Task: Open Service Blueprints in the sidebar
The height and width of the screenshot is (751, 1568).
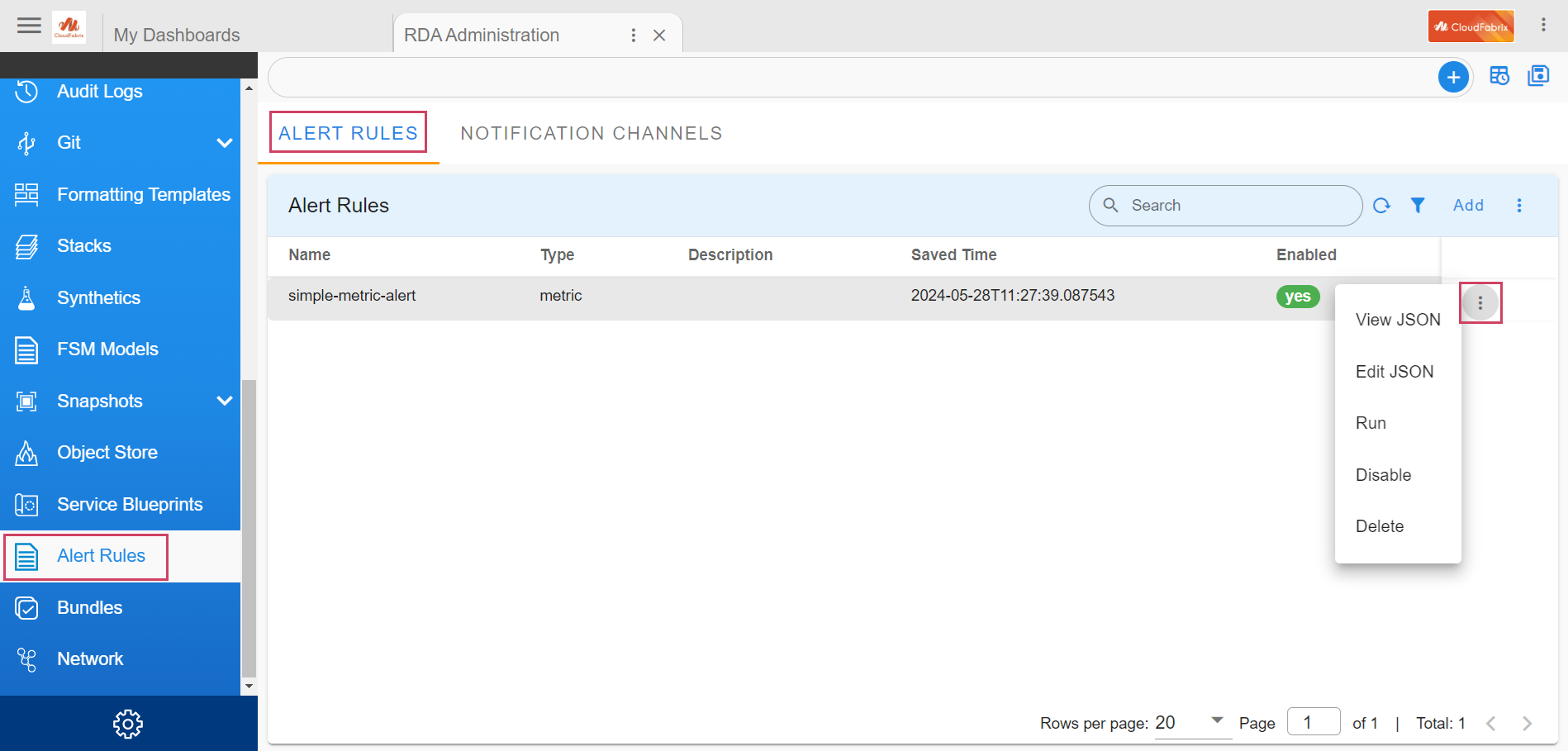Action: (x=129, y=504)
